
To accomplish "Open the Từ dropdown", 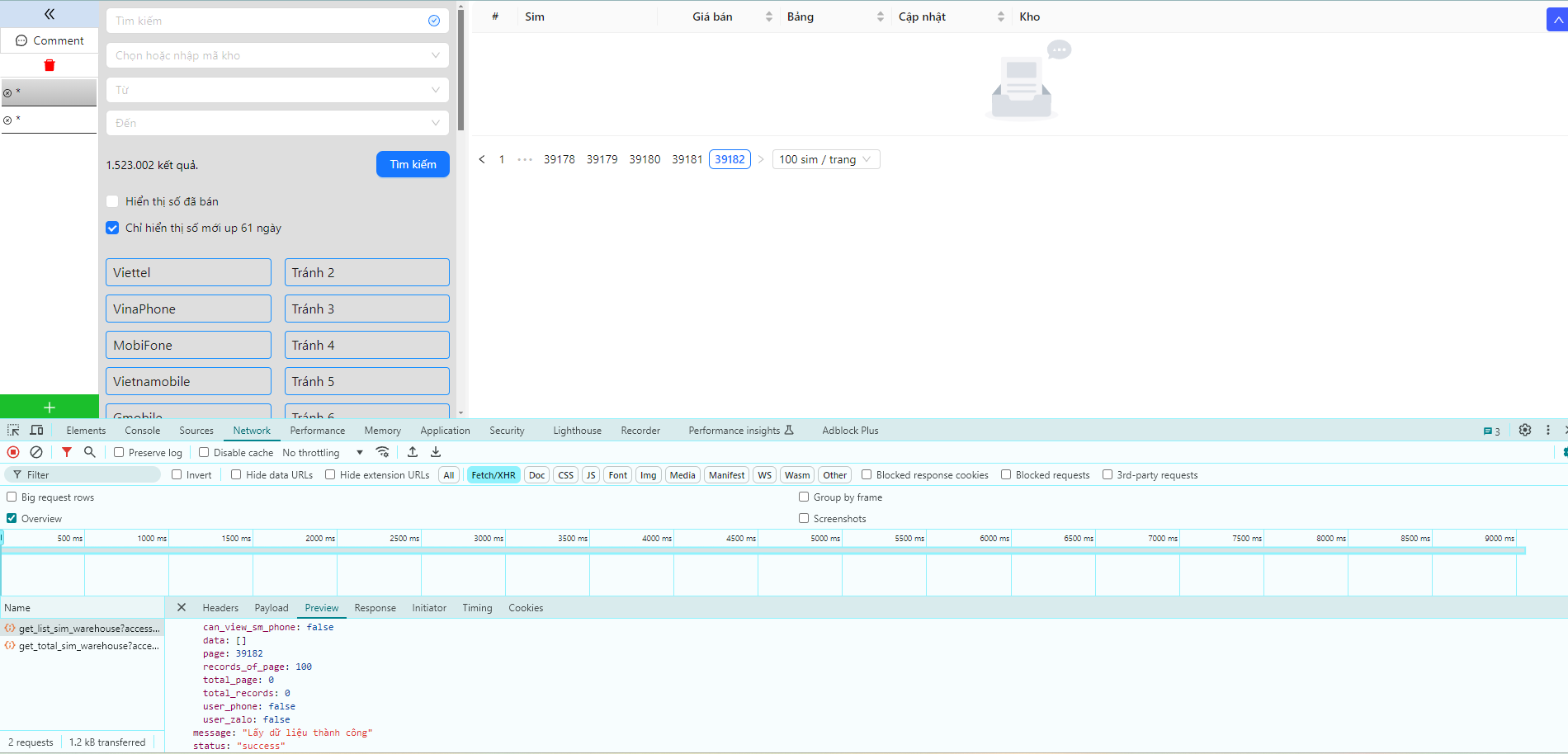I will point(277,90).
